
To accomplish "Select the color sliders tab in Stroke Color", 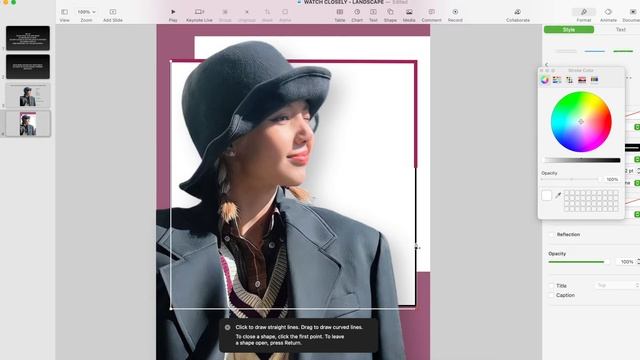I will (557, 80).
